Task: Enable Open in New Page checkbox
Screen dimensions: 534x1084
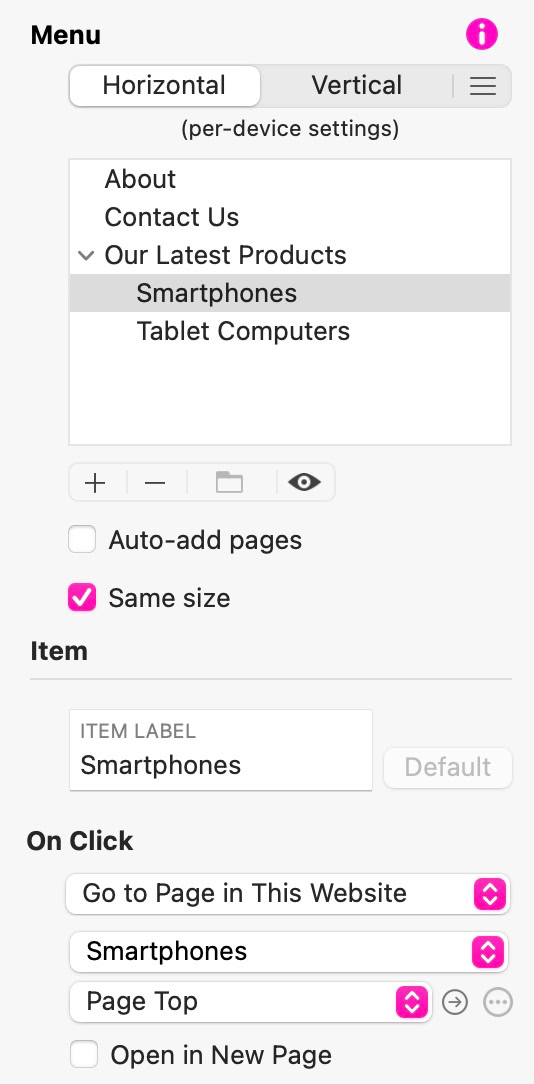Action: click(84, 1055)
